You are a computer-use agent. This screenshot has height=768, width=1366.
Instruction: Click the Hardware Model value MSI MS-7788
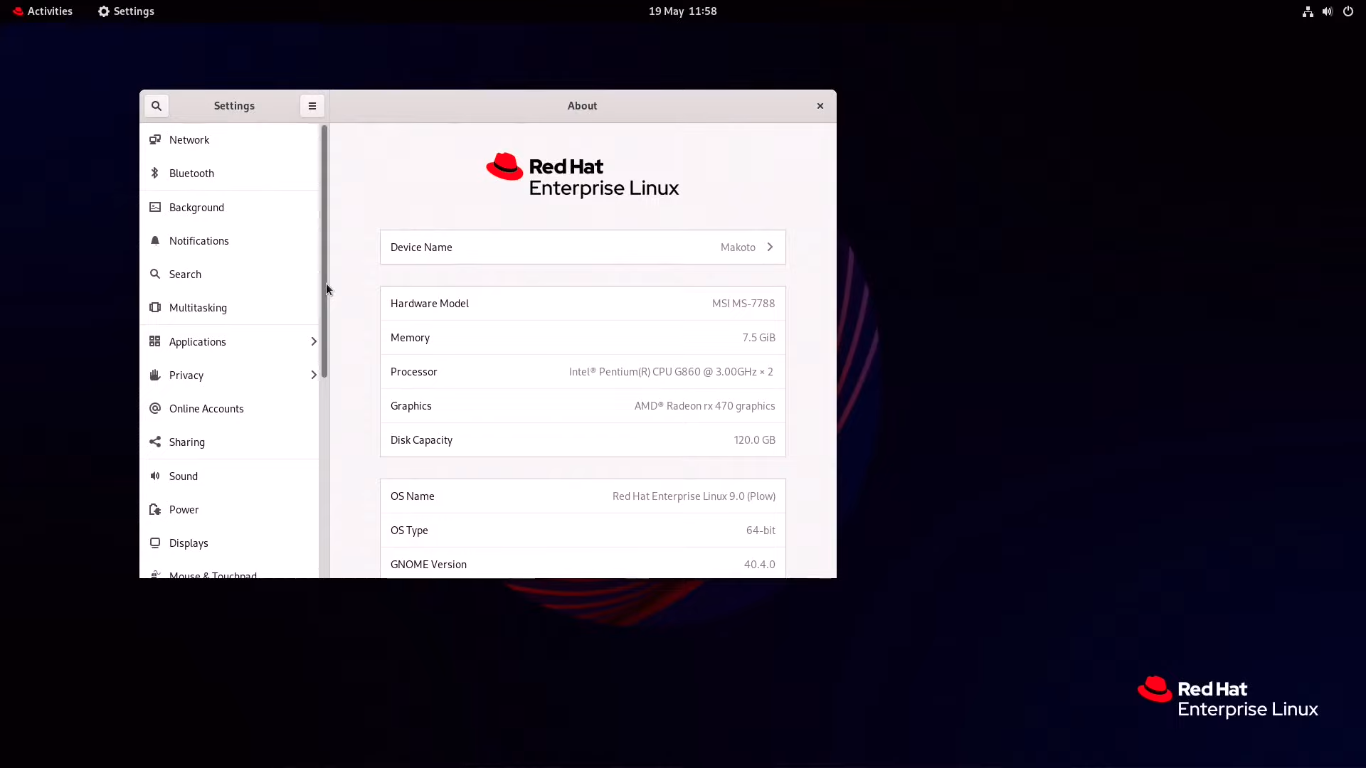(x=744, y=303)
